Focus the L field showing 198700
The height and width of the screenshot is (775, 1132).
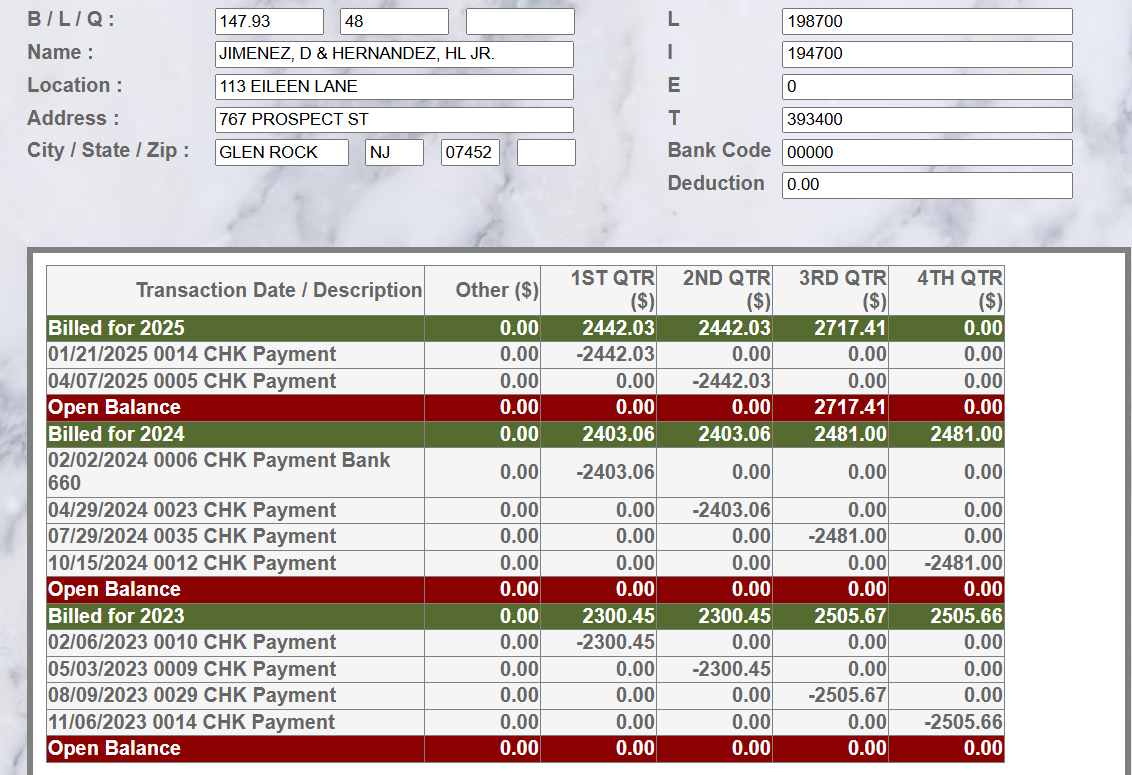click(x=926, y=22)
